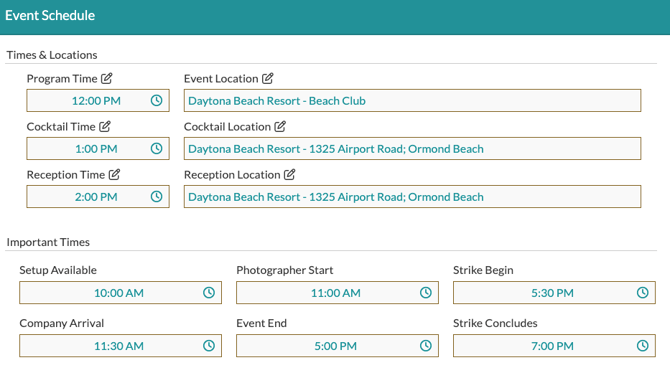Open the clock picker for Strike Concludes
670x383 pixels.
coord(643,345)
